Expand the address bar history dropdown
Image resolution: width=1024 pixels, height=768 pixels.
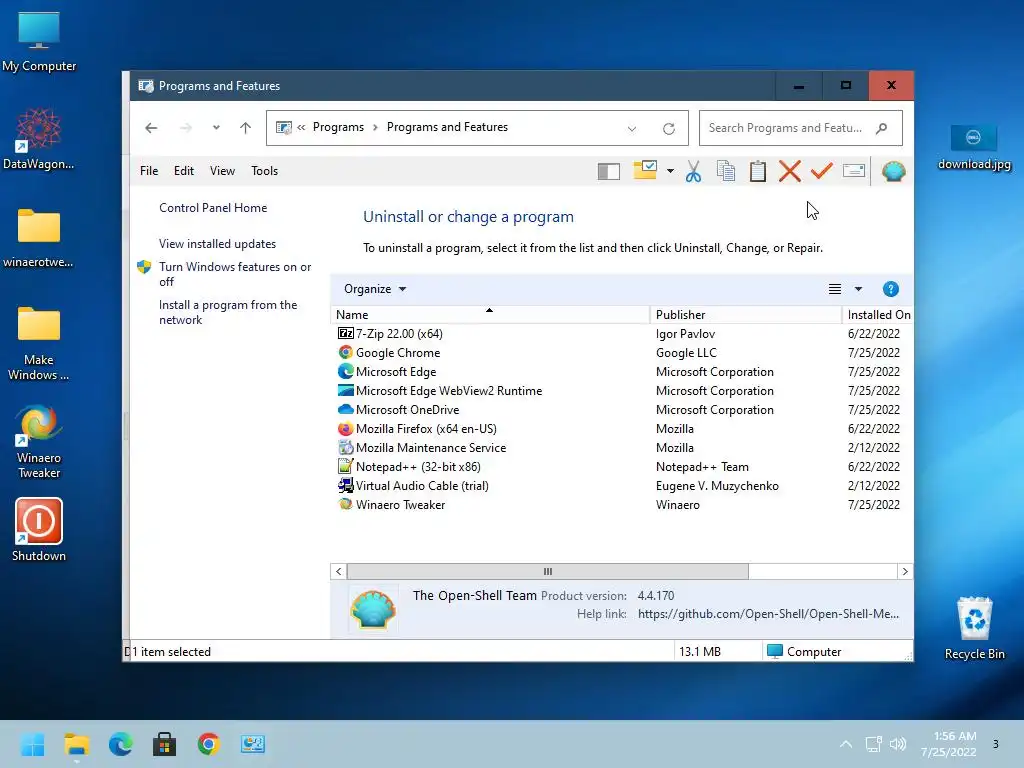[x=632, y=129]
